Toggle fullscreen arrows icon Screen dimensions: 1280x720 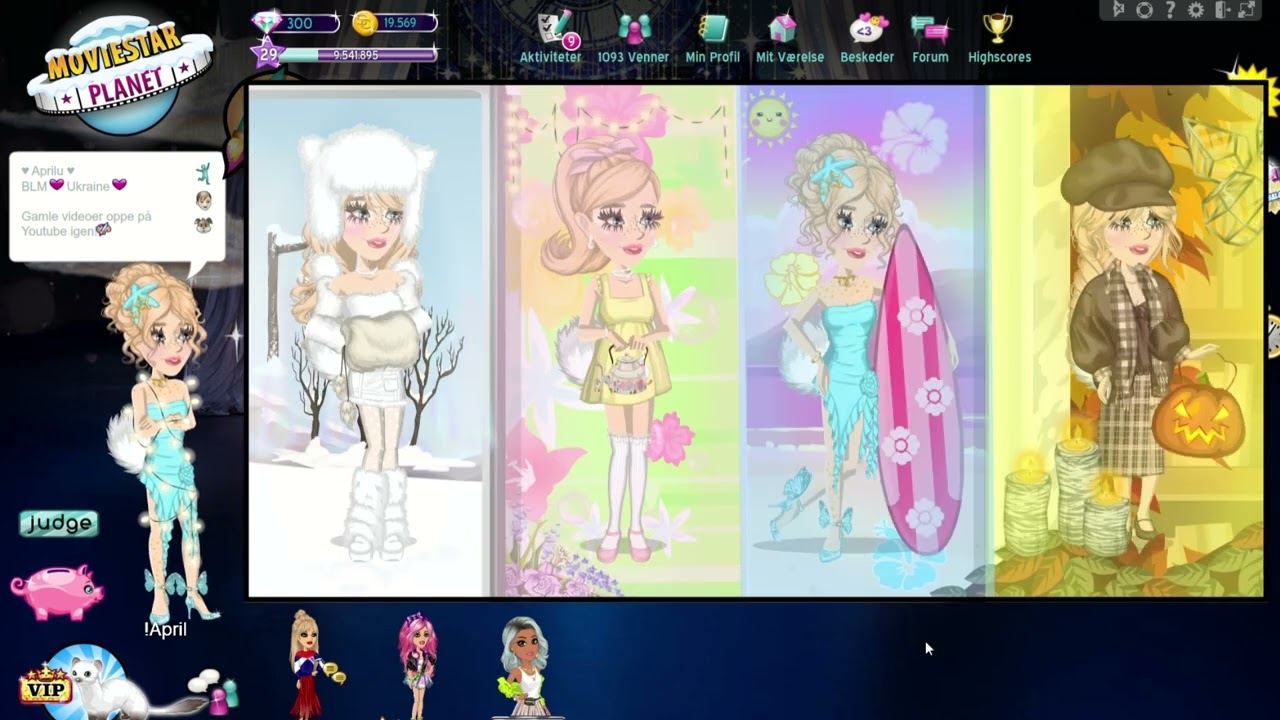[1247, 10]
